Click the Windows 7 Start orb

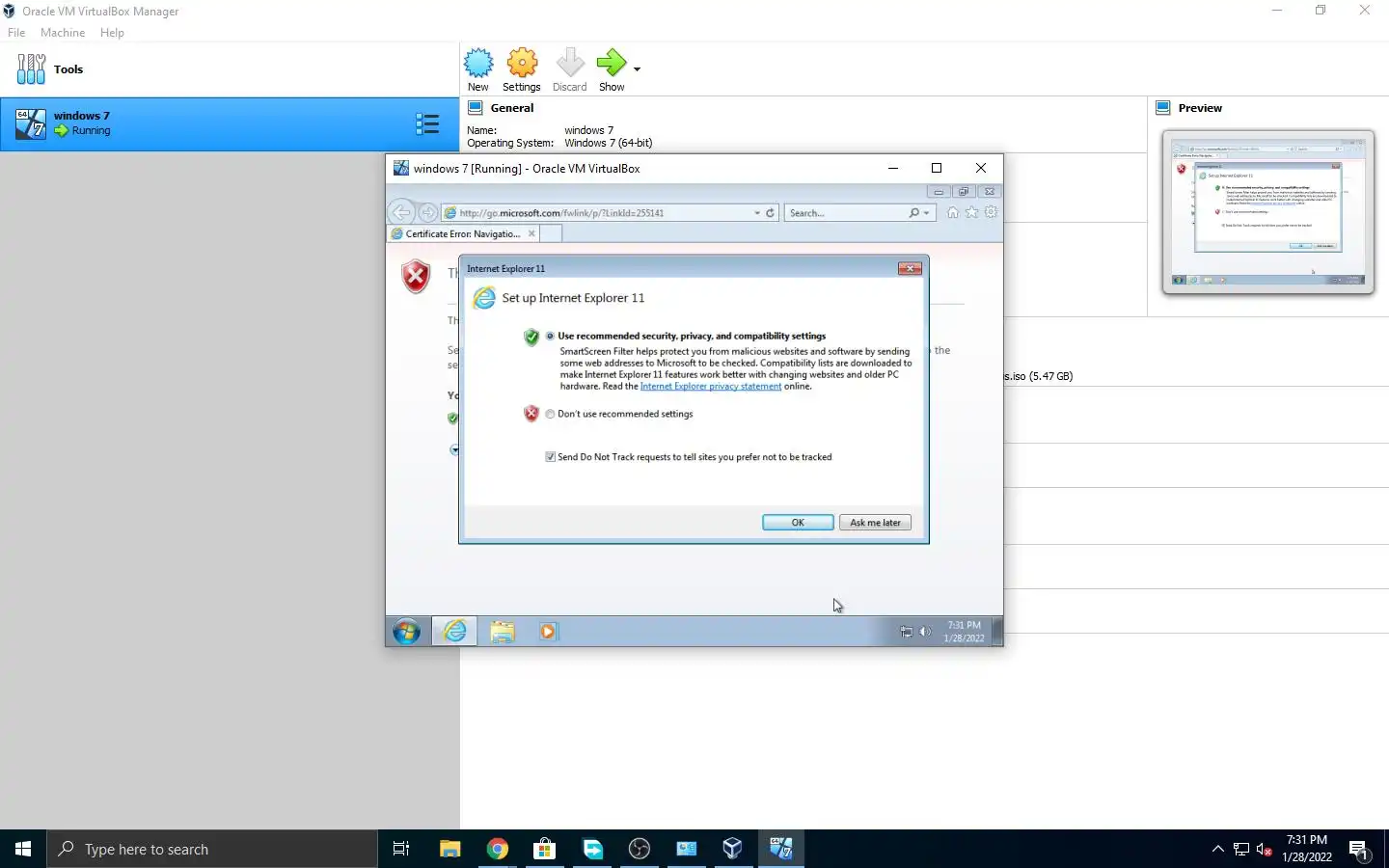pyautogui.click(x=406, y=632)
